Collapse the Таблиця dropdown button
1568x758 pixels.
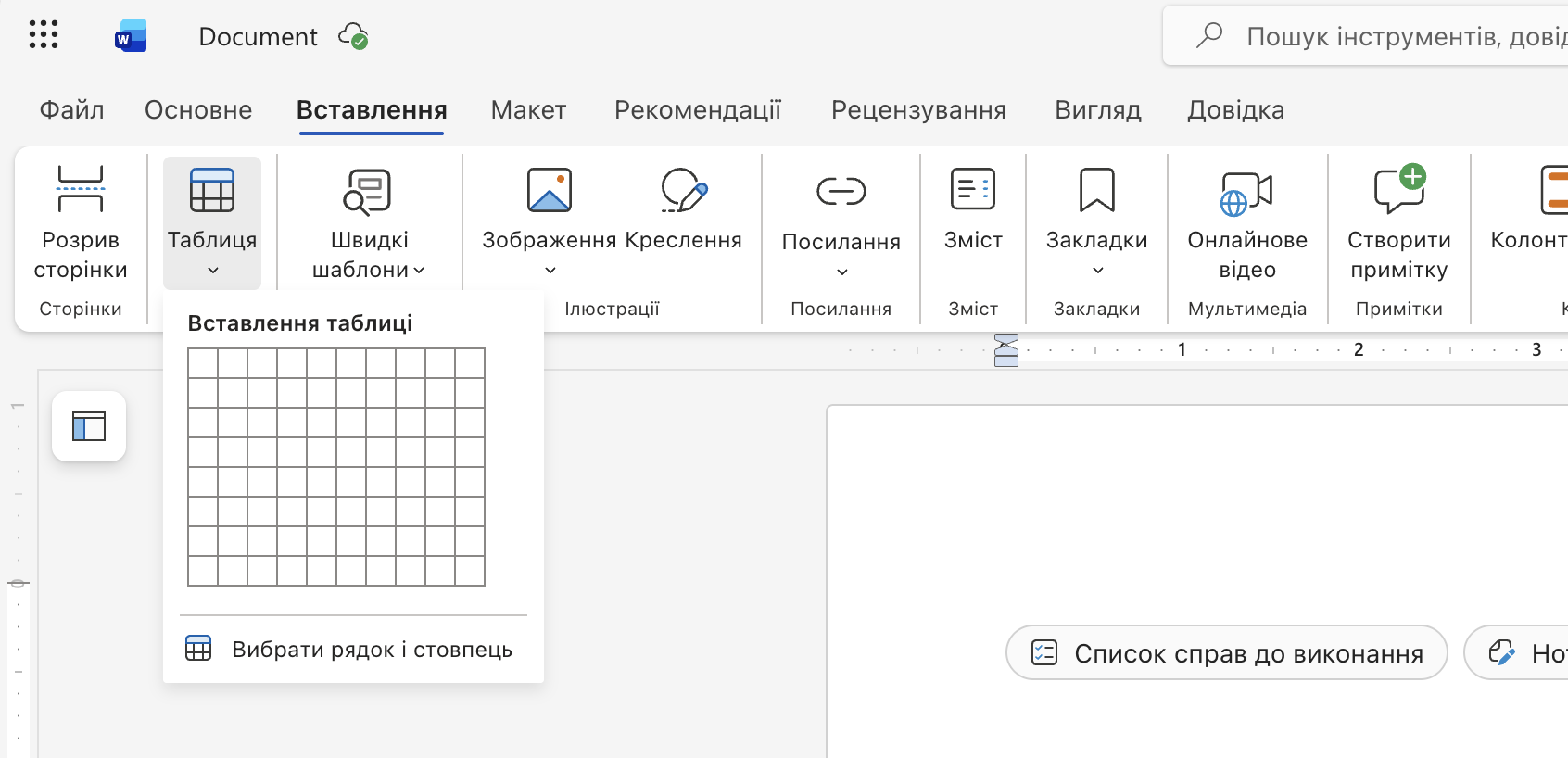pos(212,223)
